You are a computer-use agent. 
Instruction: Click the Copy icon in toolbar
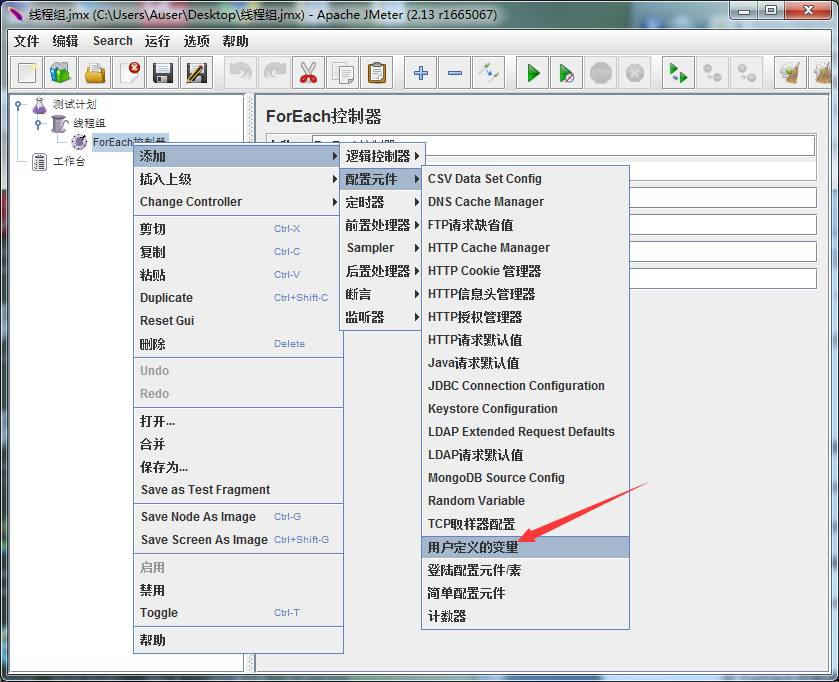pos(342,73)
